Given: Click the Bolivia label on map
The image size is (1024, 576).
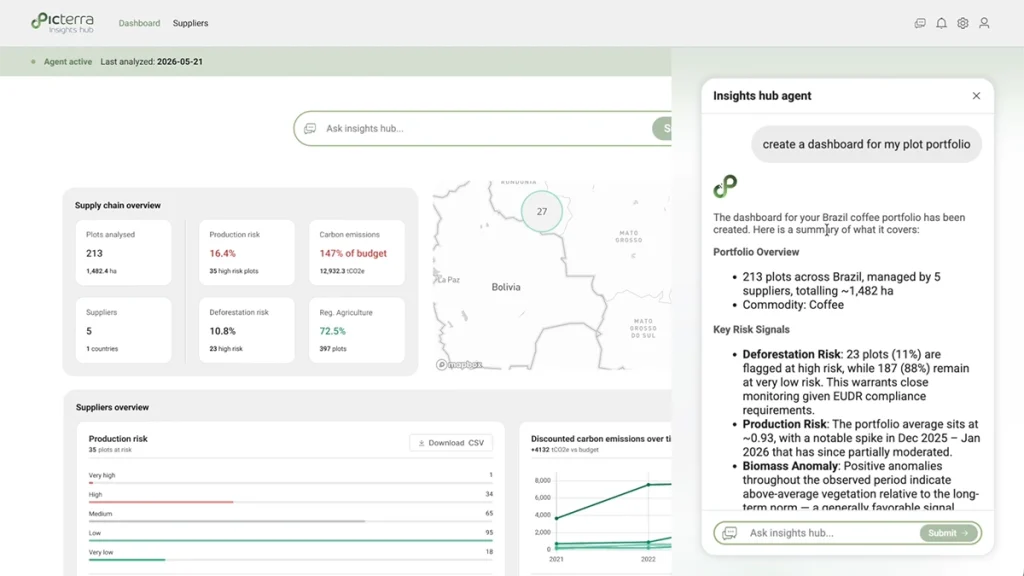Looking at the screenshot, I should [x=505, y=287].
